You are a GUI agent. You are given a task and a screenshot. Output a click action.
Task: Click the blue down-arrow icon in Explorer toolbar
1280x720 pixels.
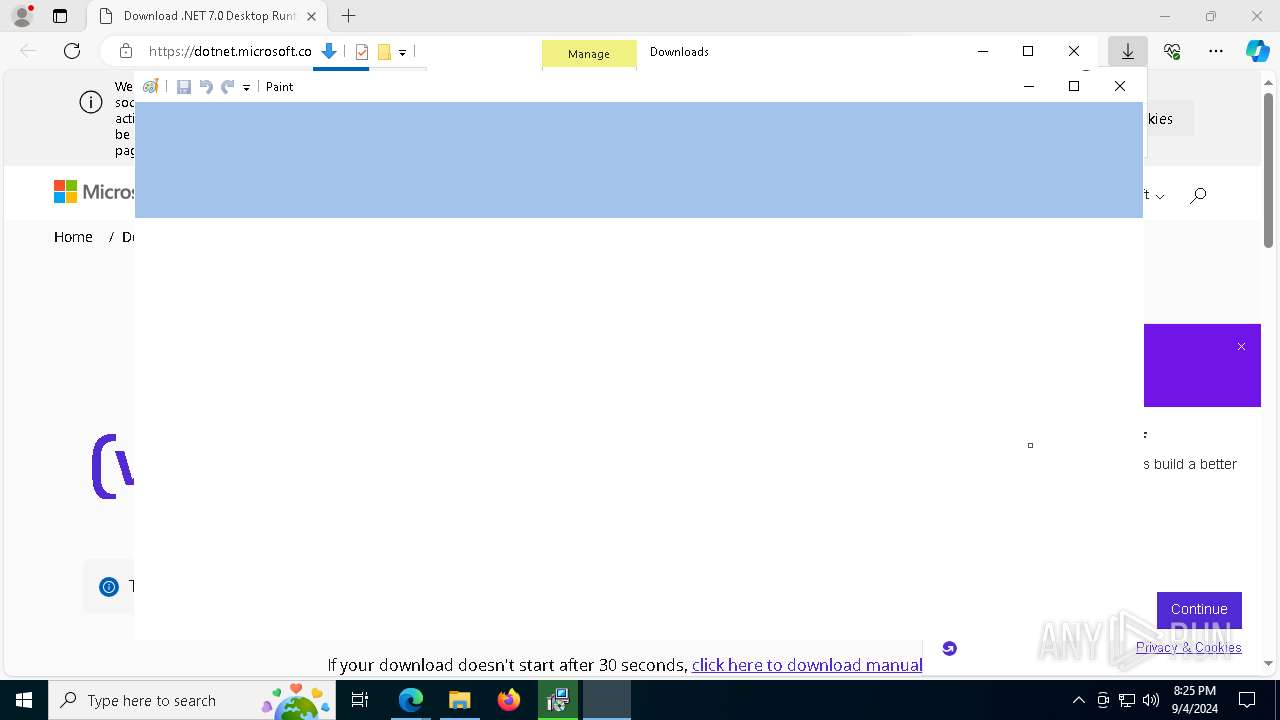(328, 51)
